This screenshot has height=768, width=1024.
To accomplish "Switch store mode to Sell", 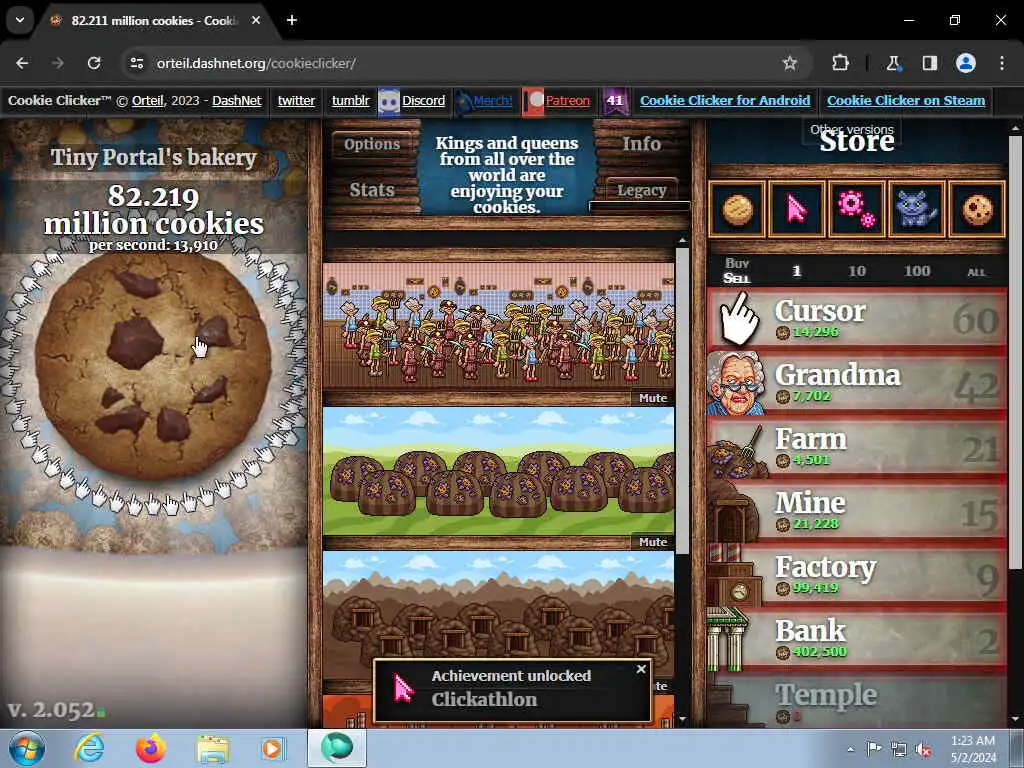I will click(x=737, y=278).
